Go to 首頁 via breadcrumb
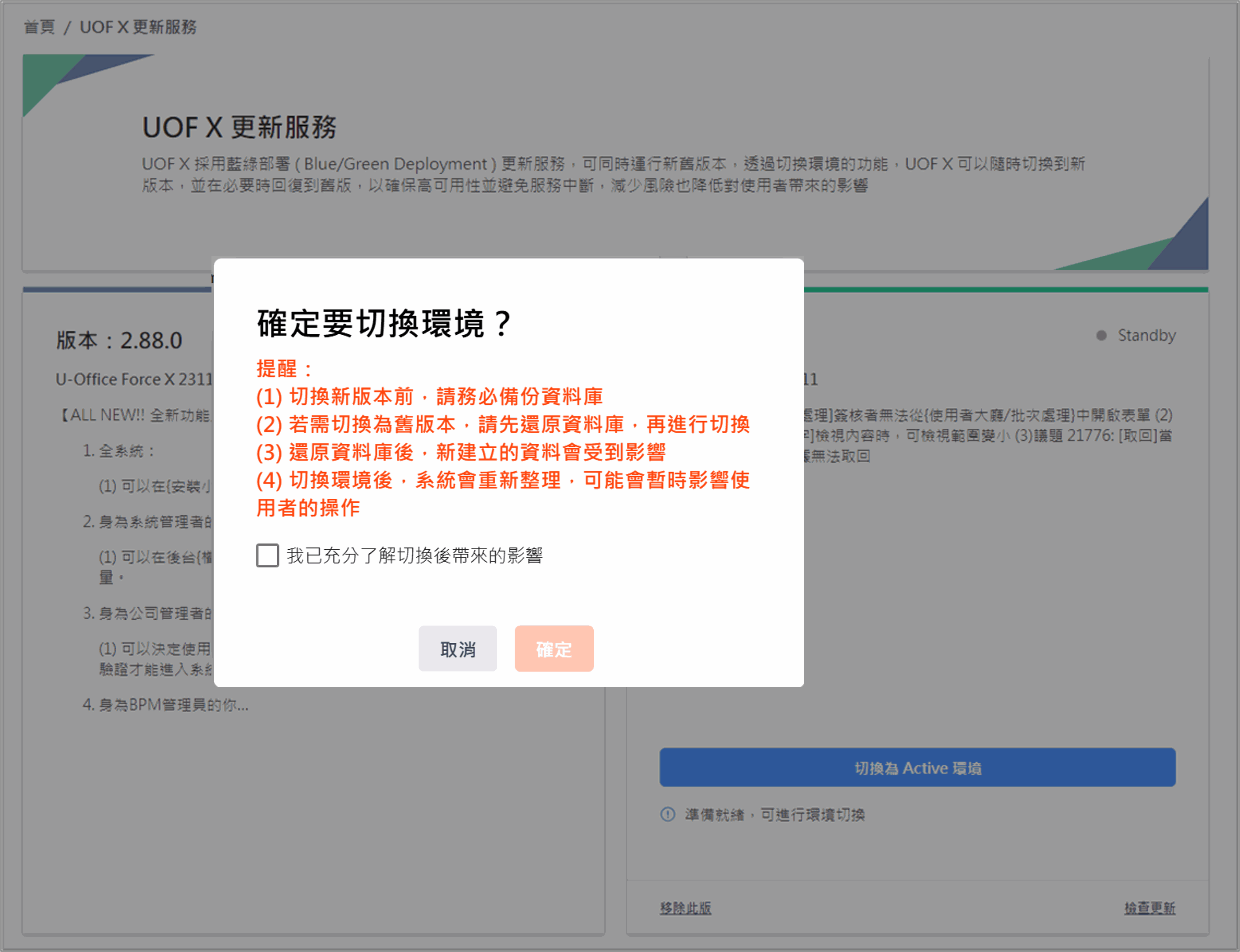This screenshot has width=1240, height=952. point(39,26)
